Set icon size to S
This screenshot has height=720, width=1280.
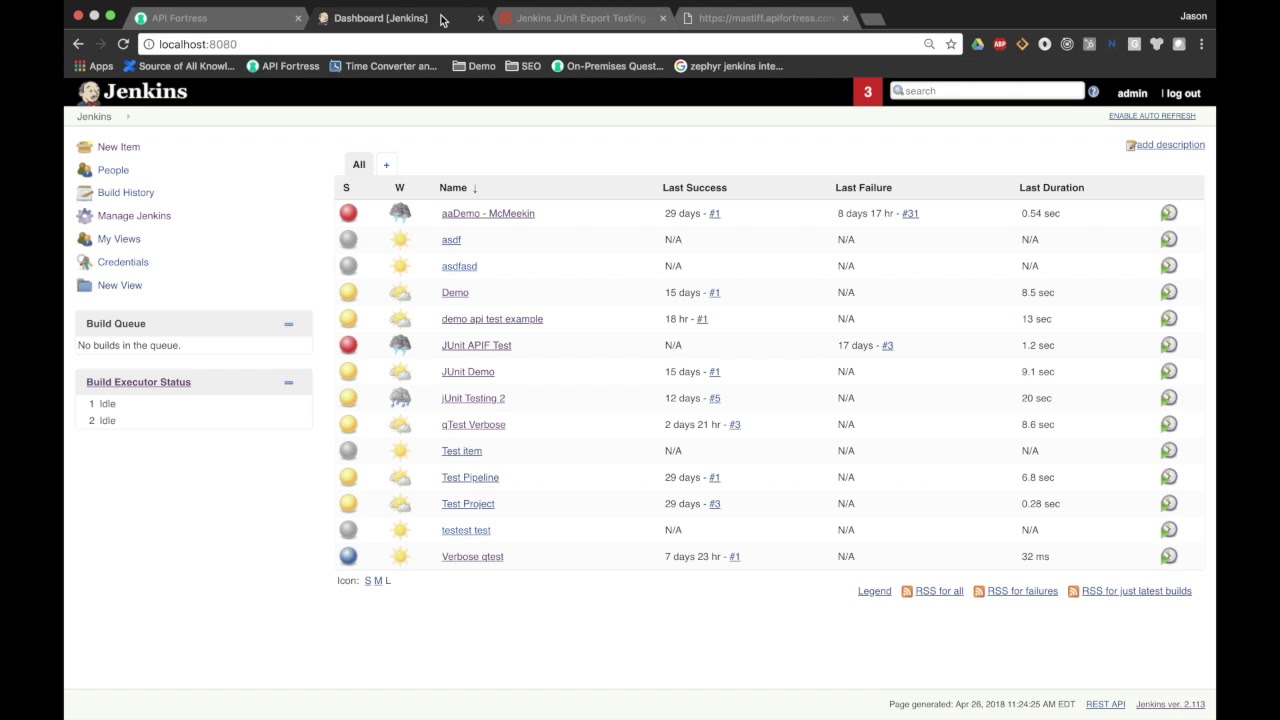(368, 581)
